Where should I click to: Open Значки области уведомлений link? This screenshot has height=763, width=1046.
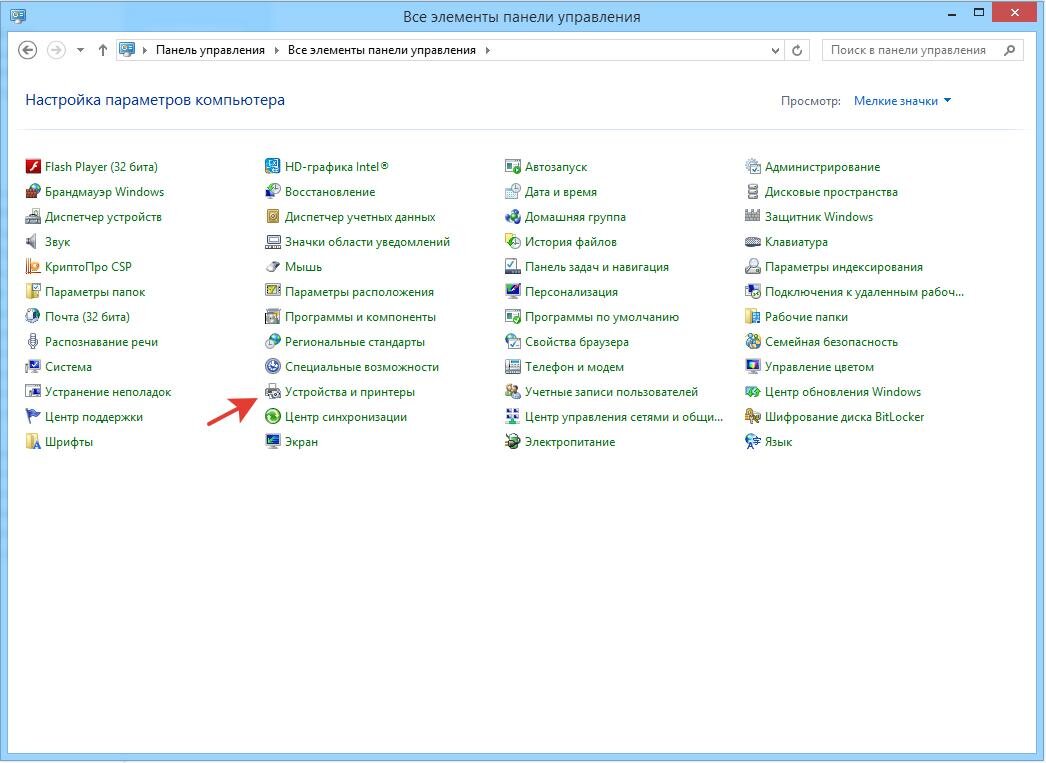[368, 241]
